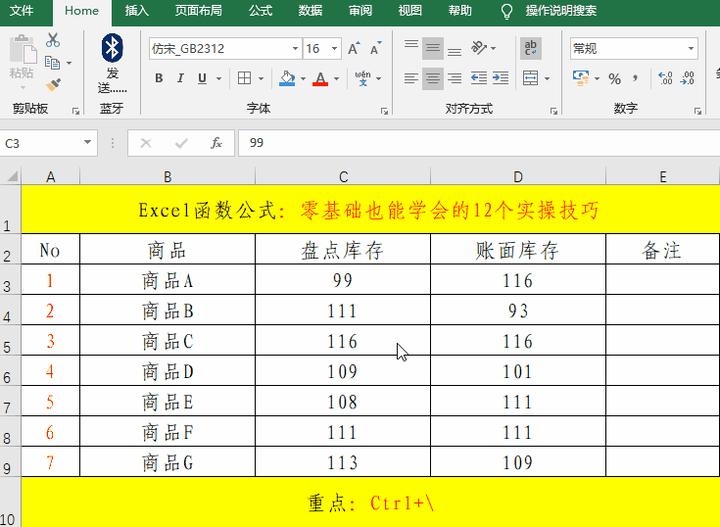Apply accounting number format icon
720x527 pixels.
click(x=581, y=78)
